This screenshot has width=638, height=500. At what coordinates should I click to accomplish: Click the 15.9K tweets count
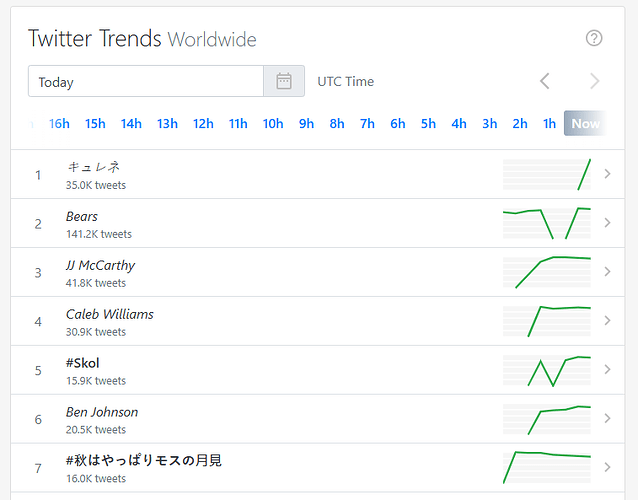tap(96, 381)
